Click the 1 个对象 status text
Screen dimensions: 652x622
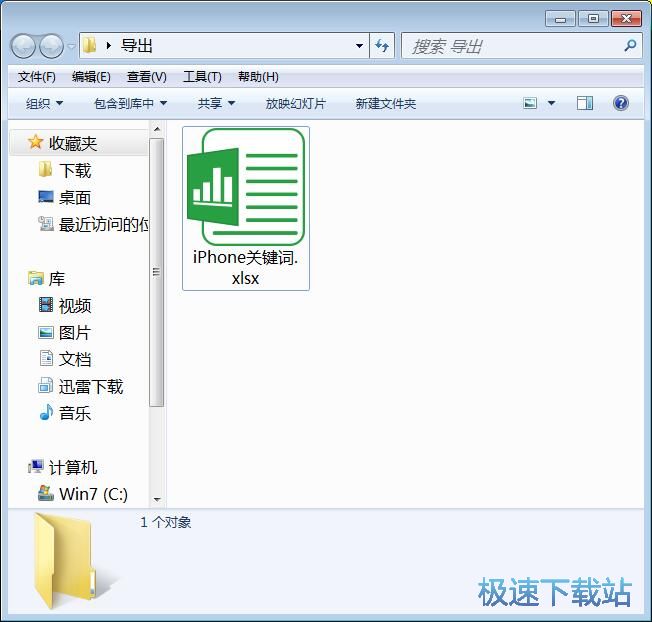pos(165,522)
